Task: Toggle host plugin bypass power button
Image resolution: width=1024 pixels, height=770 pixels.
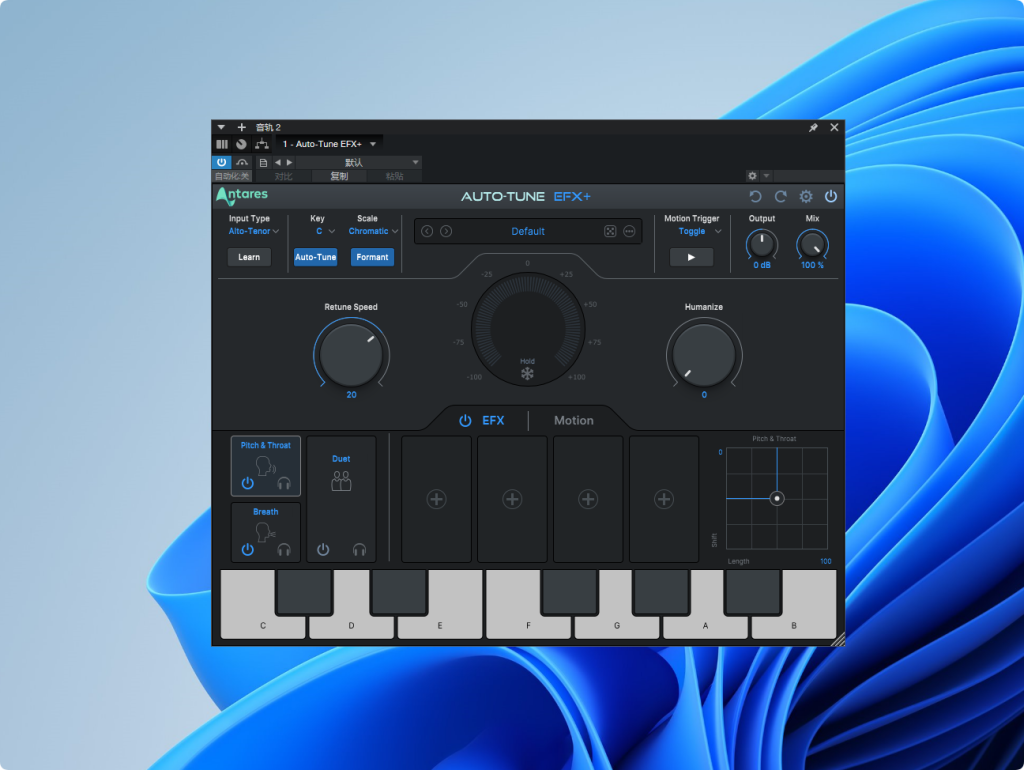Action: (221, 162)
